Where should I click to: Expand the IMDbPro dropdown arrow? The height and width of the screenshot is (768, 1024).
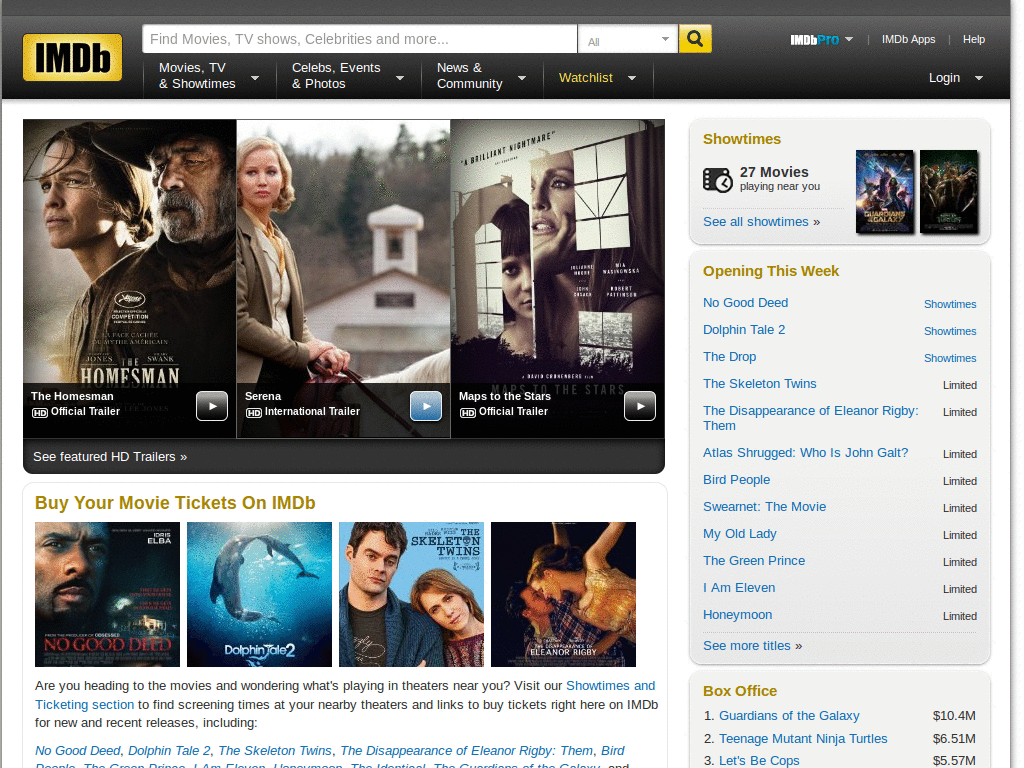coord(849,39)
